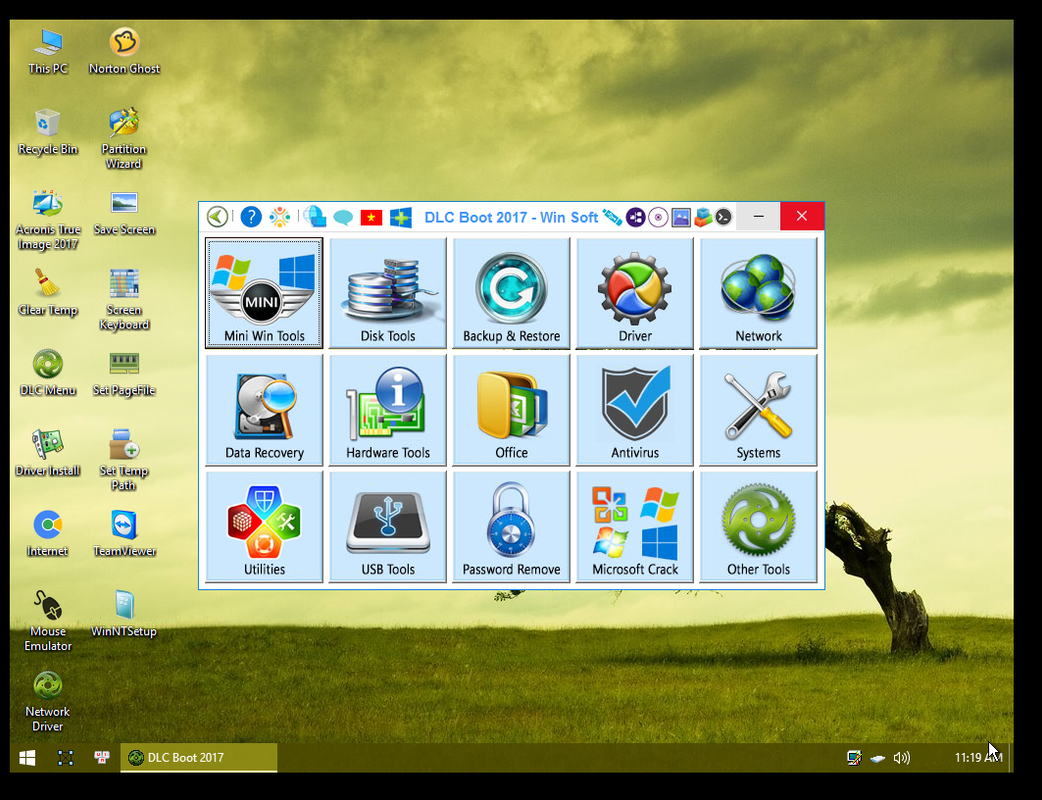
Task: Open the Disk Tools category
Action: pyautogui.click(x=387, y=292)
